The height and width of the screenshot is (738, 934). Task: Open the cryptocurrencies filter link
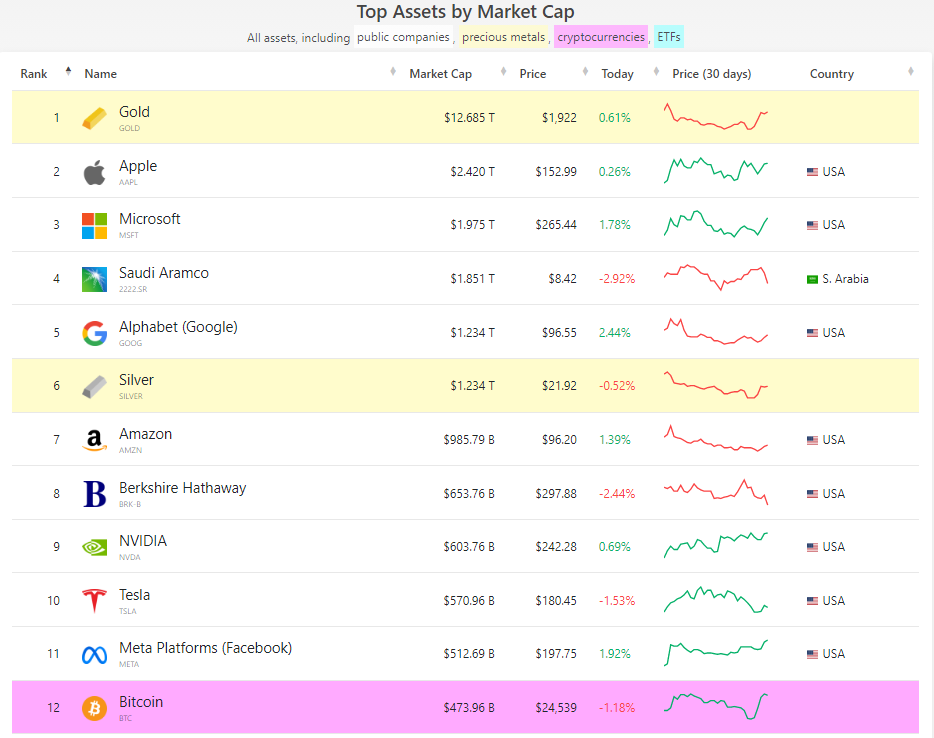pyautogui.click(x=600, y=37)
